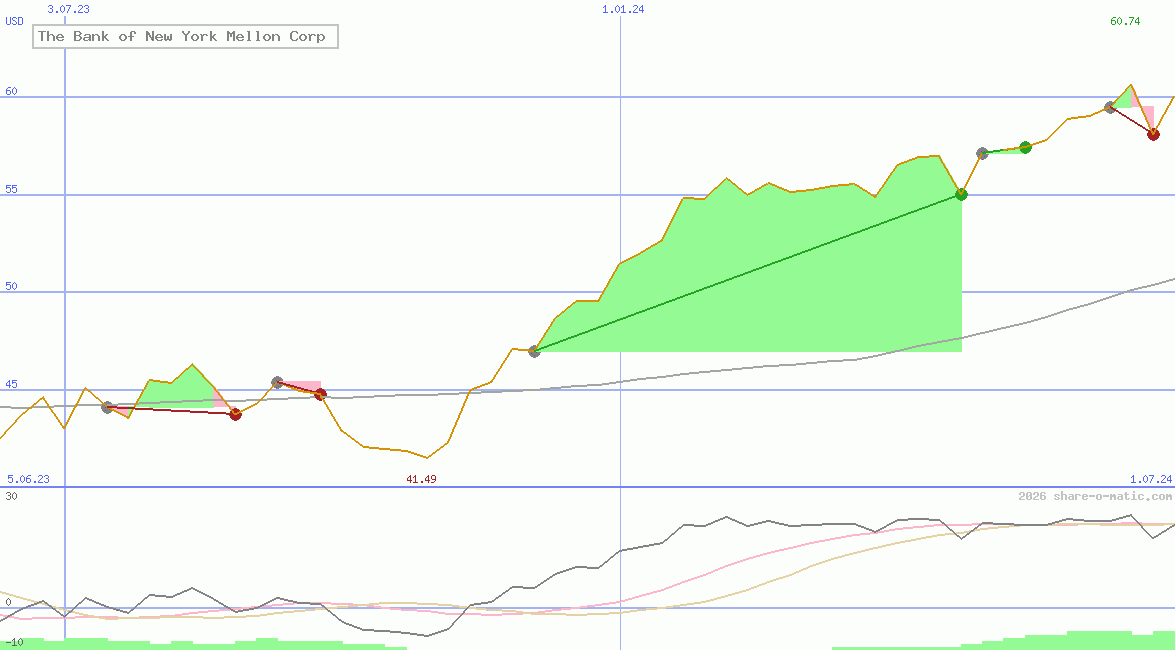Select the second red exit marker next to 45 line
Image resolution: width=1175 pixels, height=650 pixels.
[x=321, y=394]
